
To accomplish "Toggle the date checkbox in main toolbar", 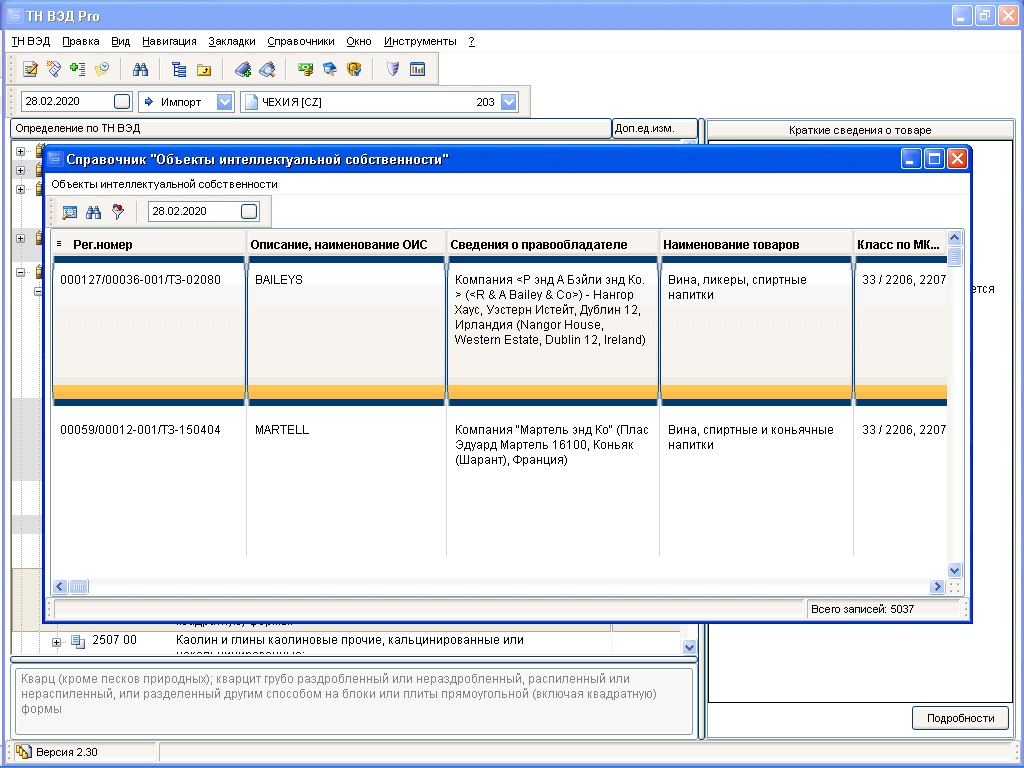I will 122,101.
